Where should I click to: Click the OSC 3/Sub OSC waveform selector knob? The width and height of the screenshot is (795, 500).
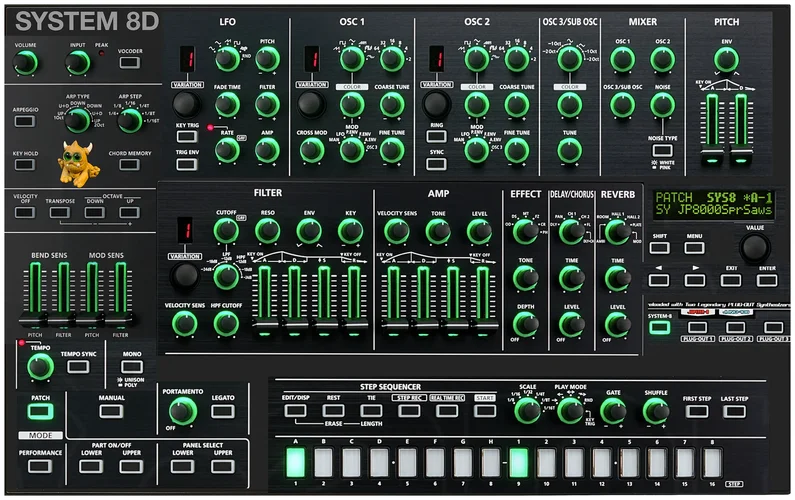570,59
